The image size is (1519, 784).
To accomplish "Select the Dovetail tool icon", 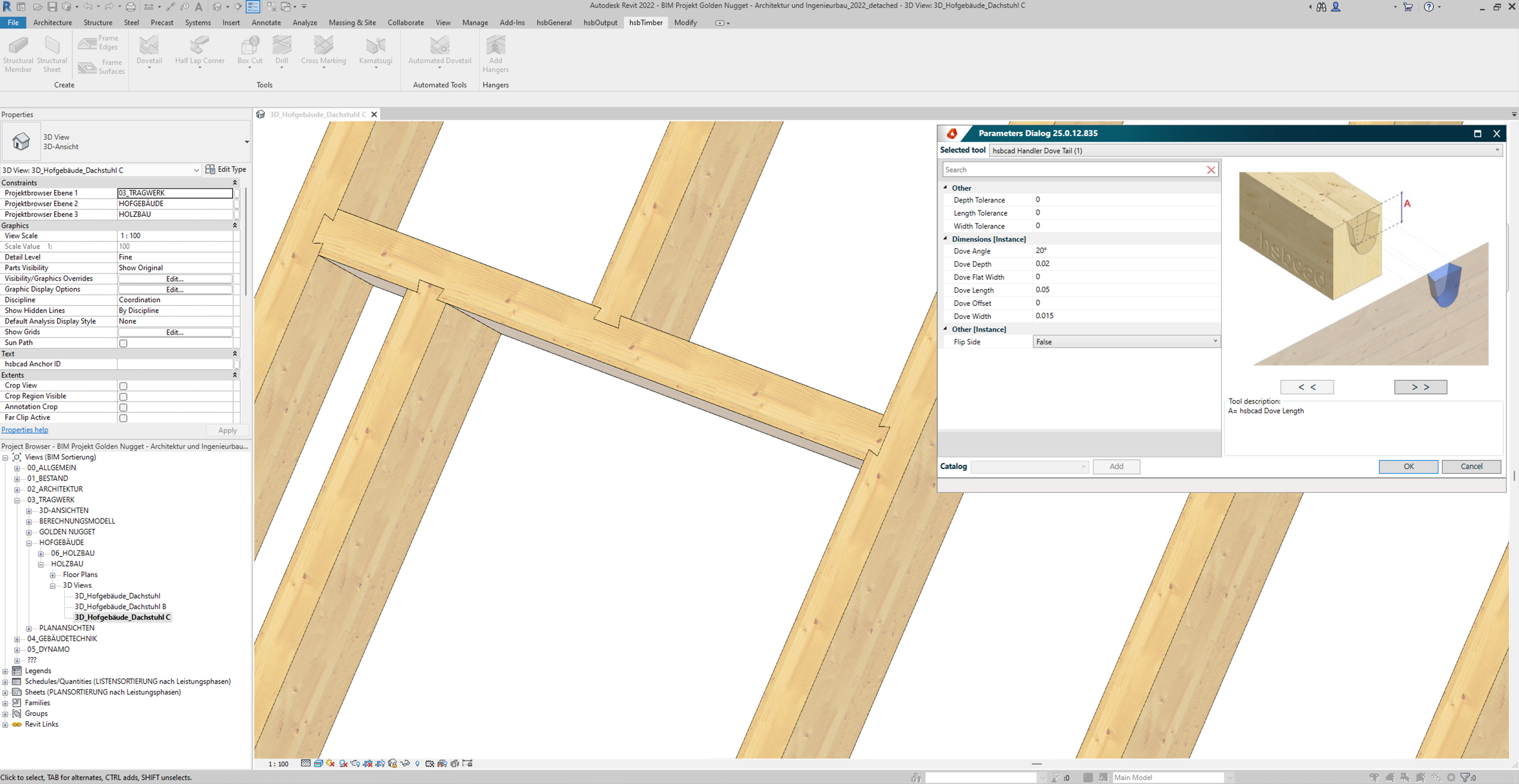I will (x=148, y=46).
